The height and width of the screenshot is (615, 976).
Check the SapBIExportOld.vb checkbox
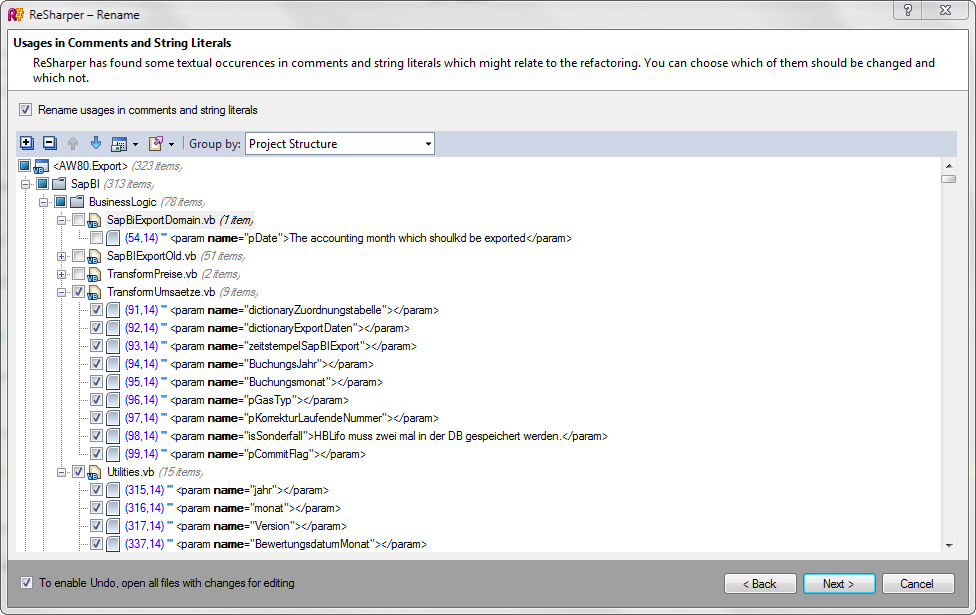pos(78,256)
